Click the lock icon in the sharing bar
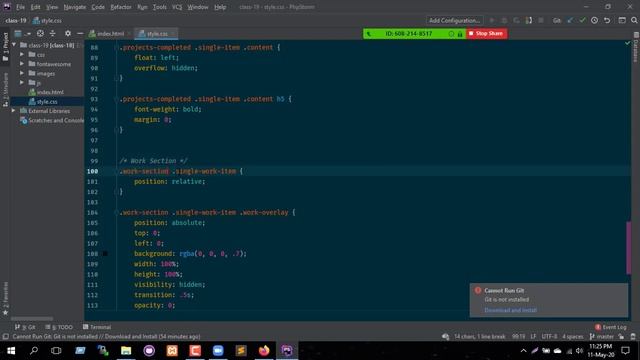The width and height of the screenshot is (640, 360). pyautogui.click(x=460, y=34)
